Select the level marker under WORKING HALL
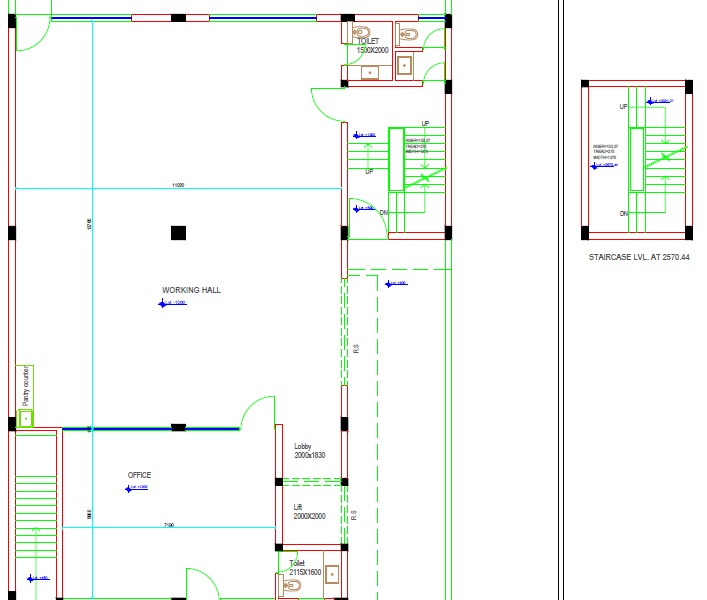Image resolution: width=707 pixels, height=600 pixels. pyautogui.click(x=172, y=303)
